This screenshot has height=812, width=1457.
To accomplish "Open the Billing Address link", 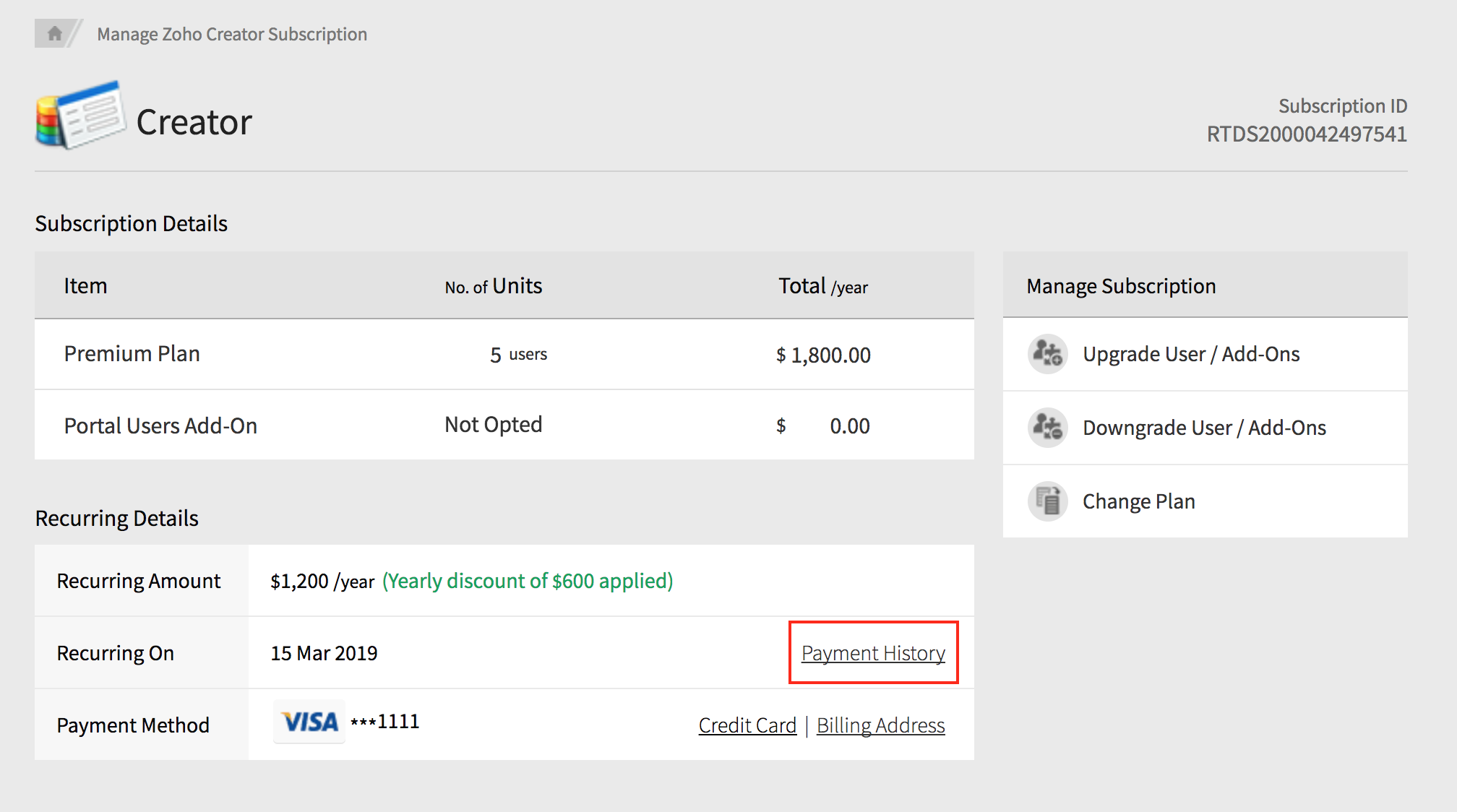I will click(880, 725).
